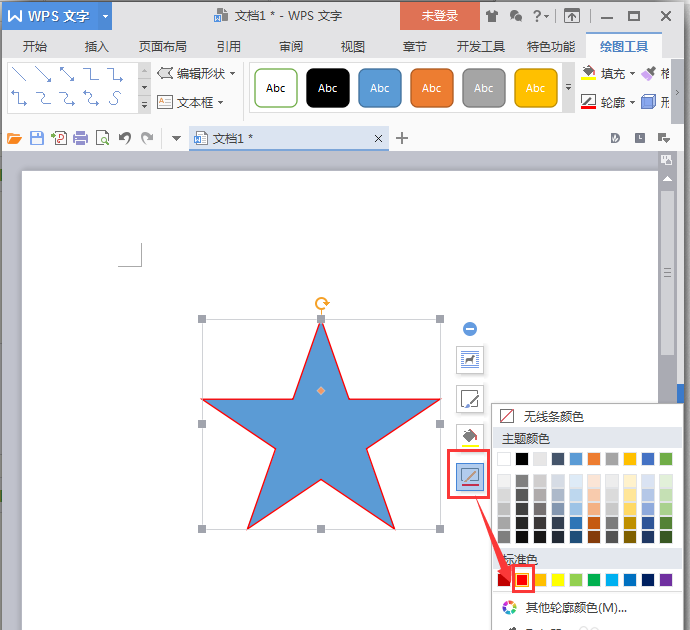The height and width of the screenshot is (630, 690).
Task: Open the WPS 文字 application menu arrow
Action: tap(105, 16)
